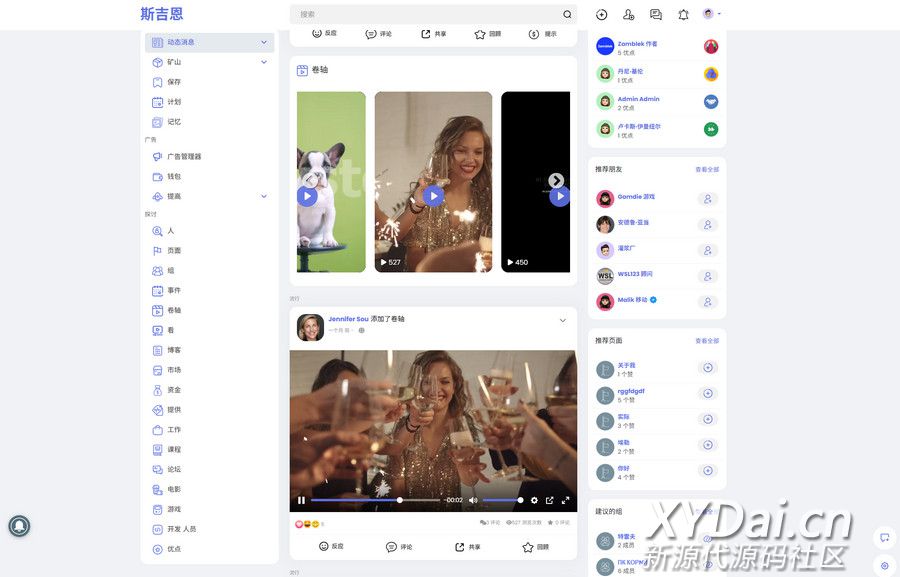Enter fullscreen on the video player
This screenshot has width=900, height=577.
tap(565, 500)
